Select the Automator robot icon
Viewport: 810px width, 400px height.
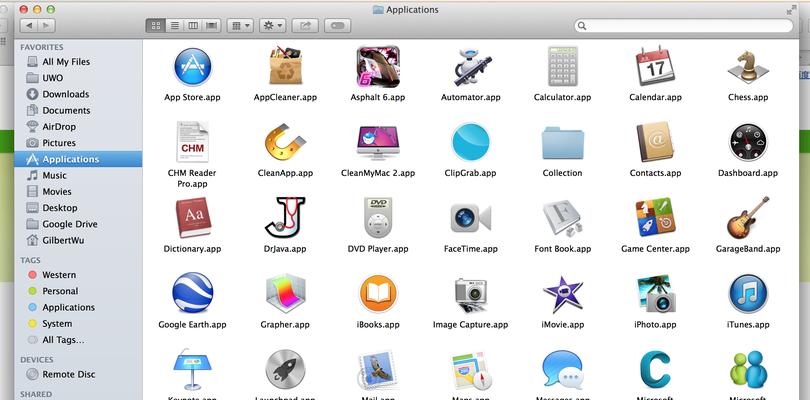[x=471, y=67]
